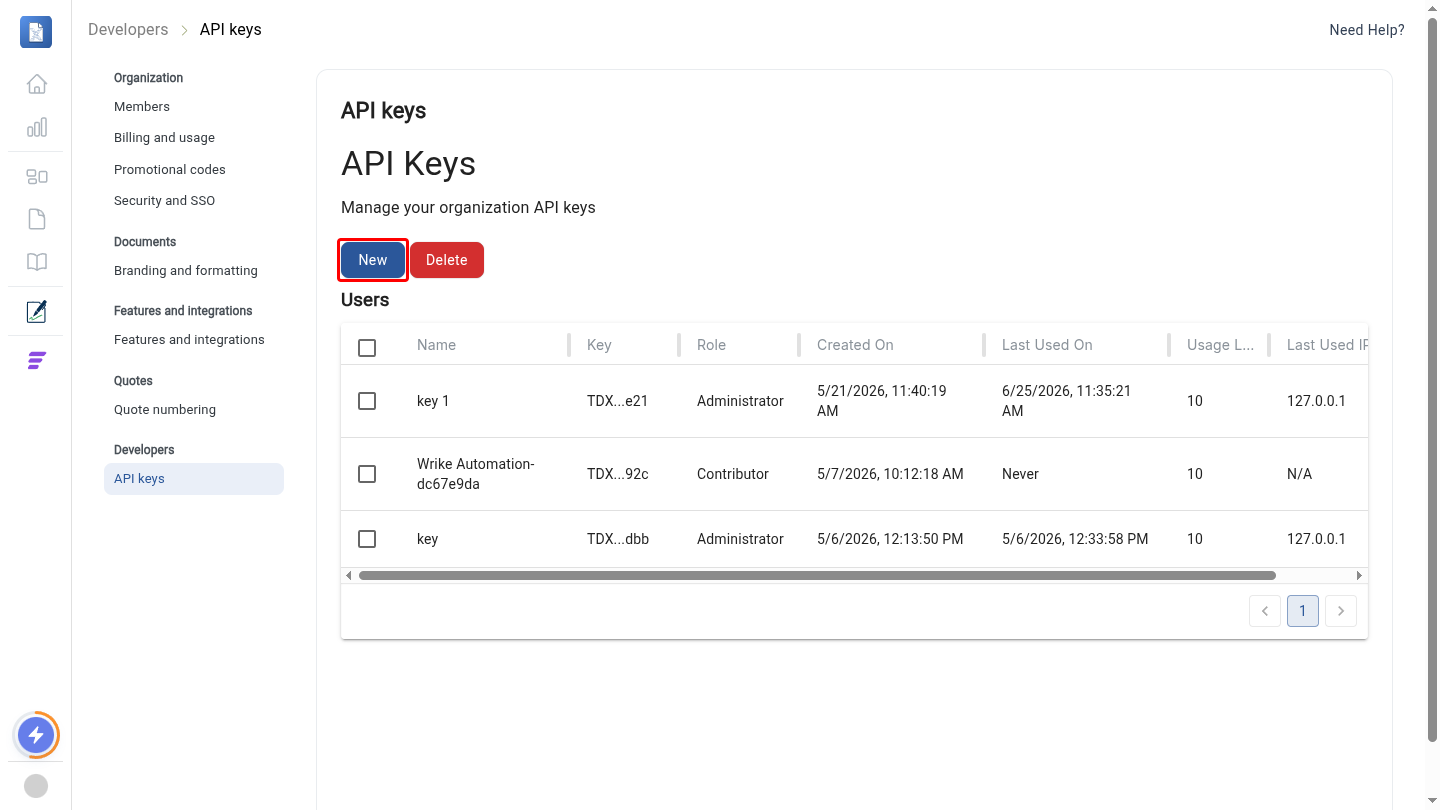This screenshot has width=1440, height=810.
Task: Tick the checkbox for the TDX...dbb key row
Action: [367, 539]
